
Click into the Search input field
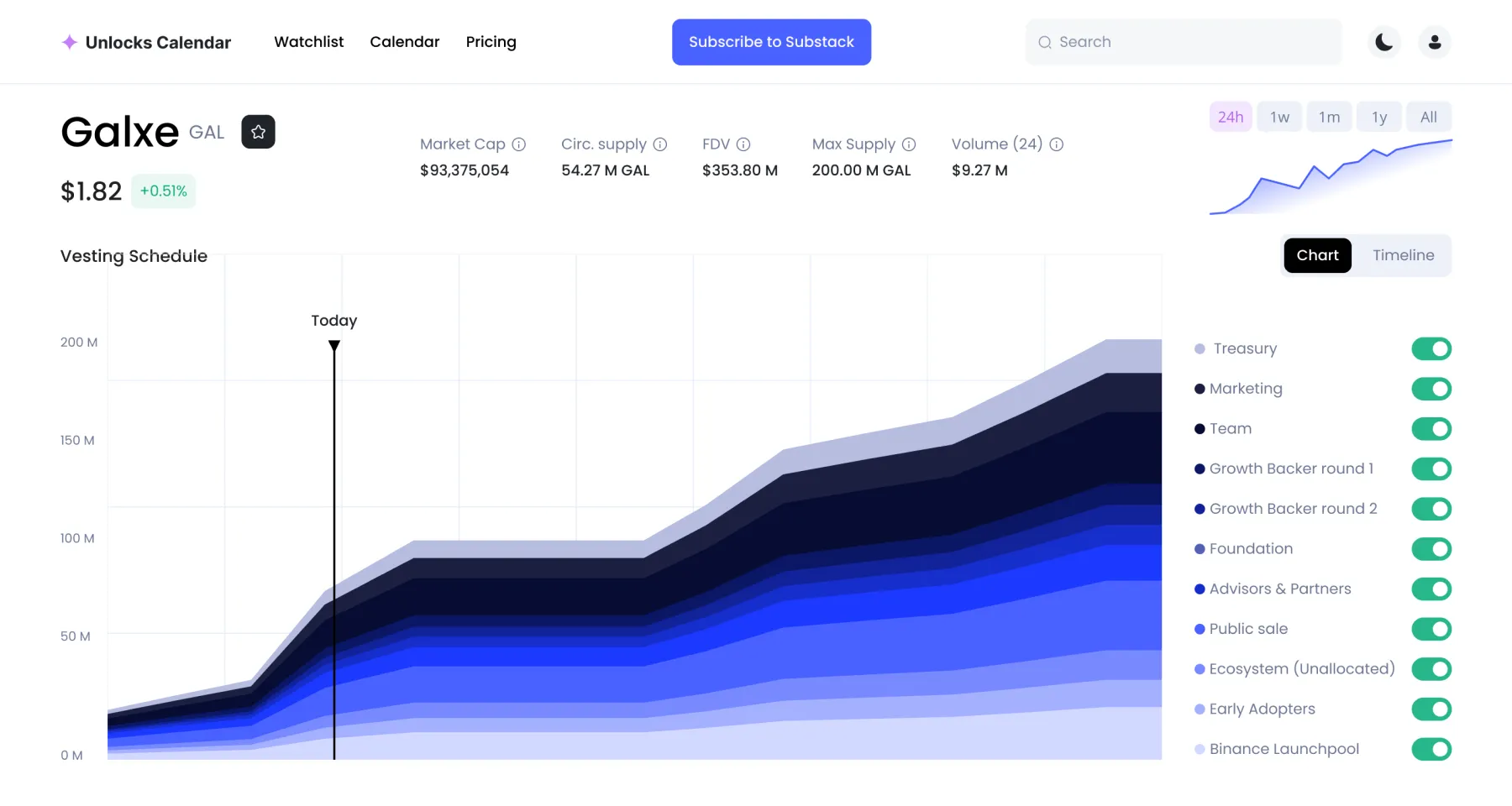[1184, 42]
